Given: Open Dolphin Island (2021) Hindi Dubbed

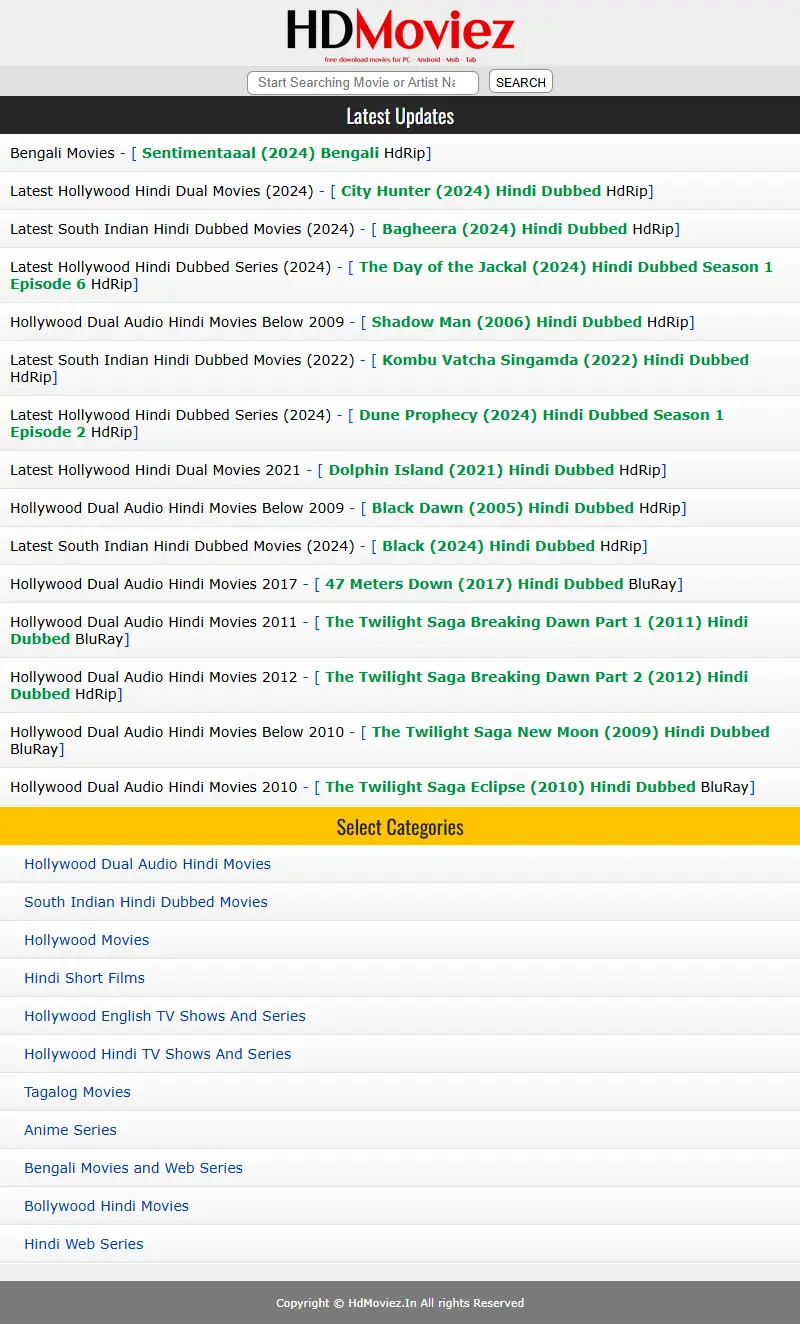Looking at the screenshot, I should point(471,470).
